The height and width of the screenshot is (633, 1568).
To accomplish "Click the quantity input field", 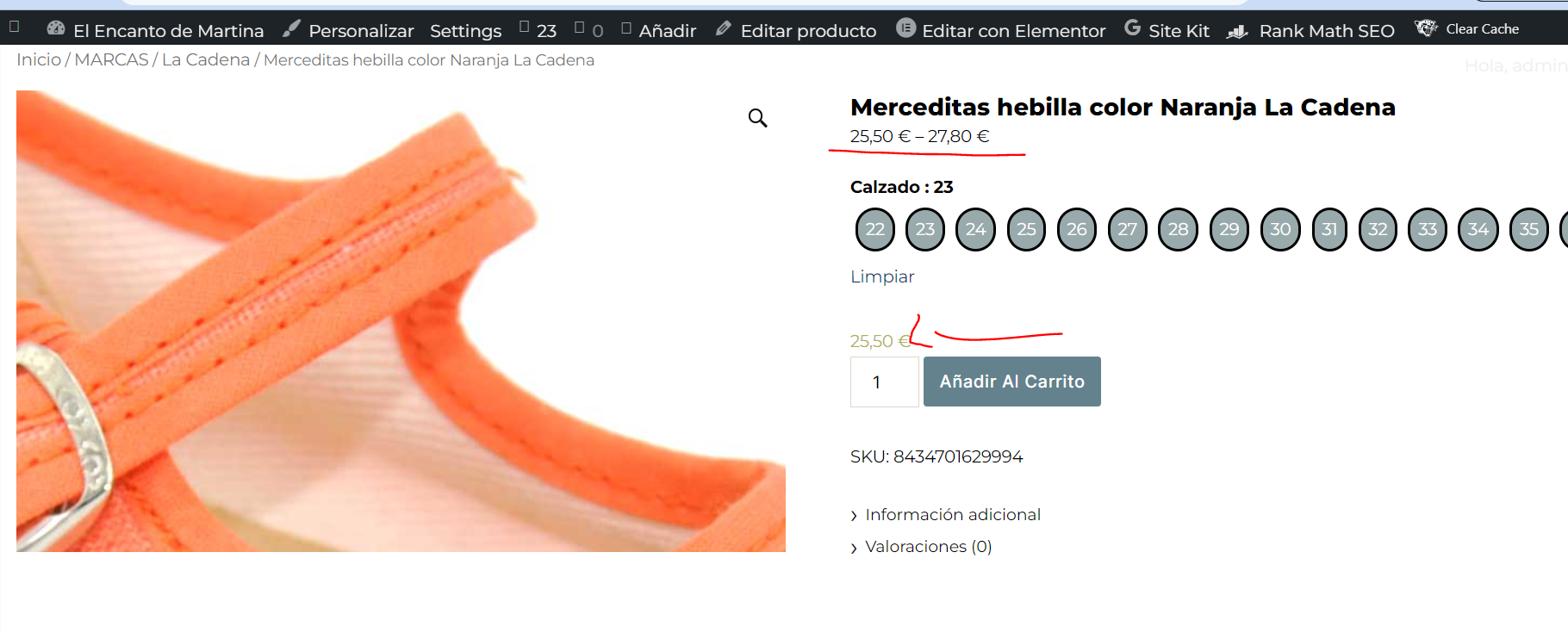I will [x=885, y=382].
